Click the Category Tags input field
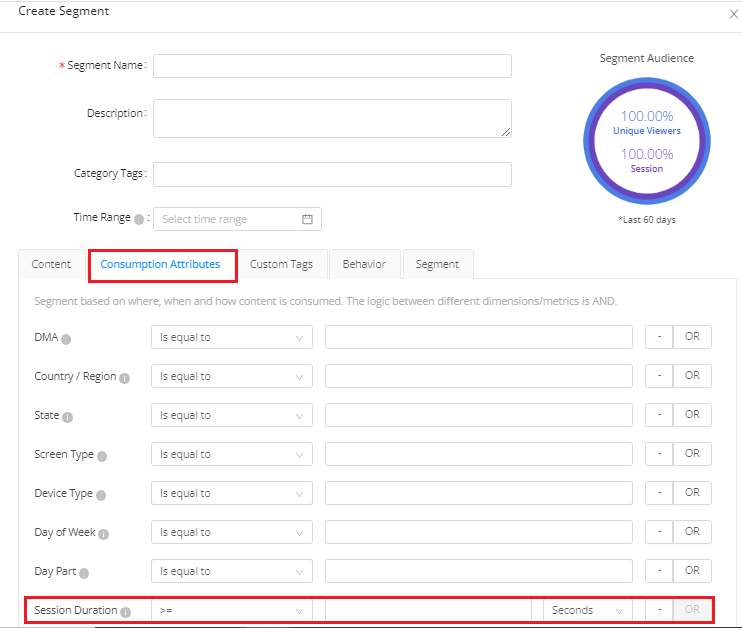The height and width of the screenshot is (628, 742). 332,174
